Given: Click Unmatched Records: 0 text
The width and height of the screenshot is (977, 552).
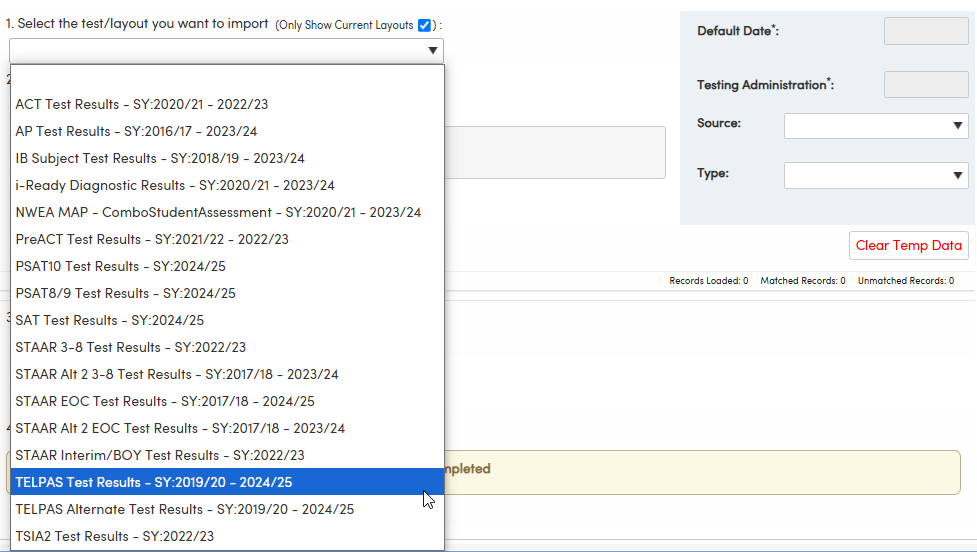Looking at the screenshot, I should [905, 281].
